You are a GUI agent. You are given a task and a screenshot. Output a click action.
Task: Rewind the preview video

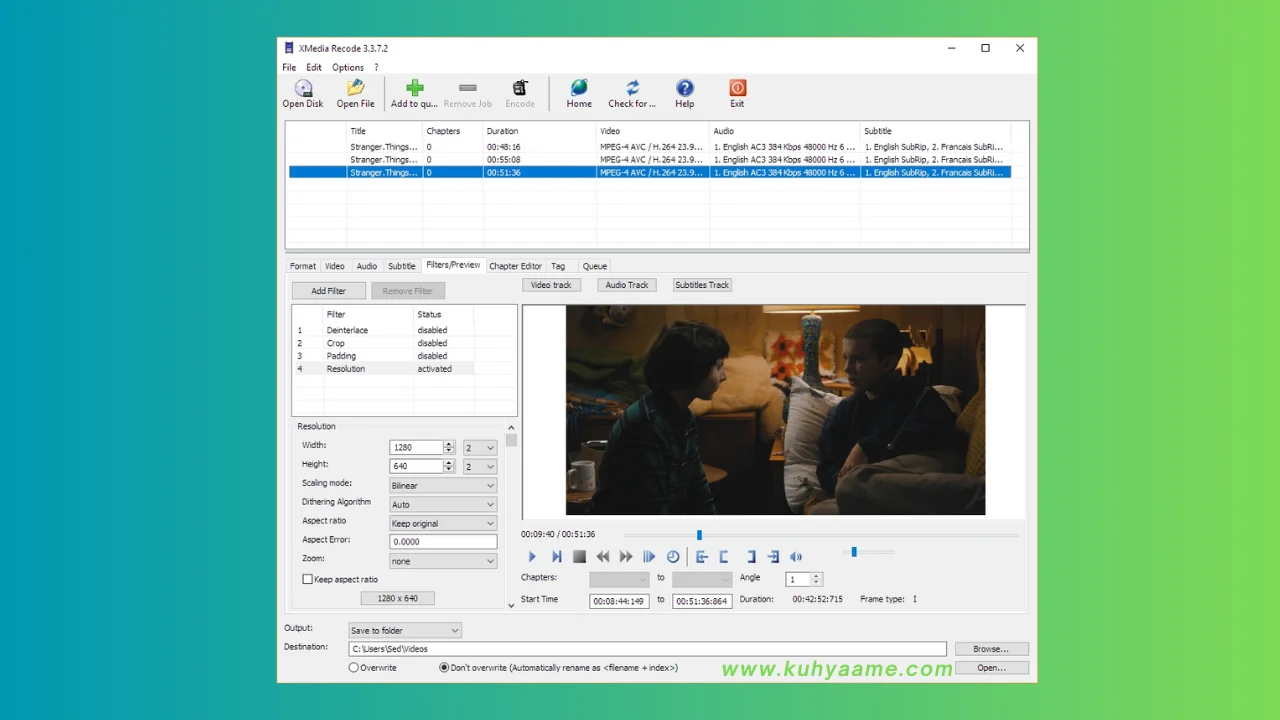point(603,557)
